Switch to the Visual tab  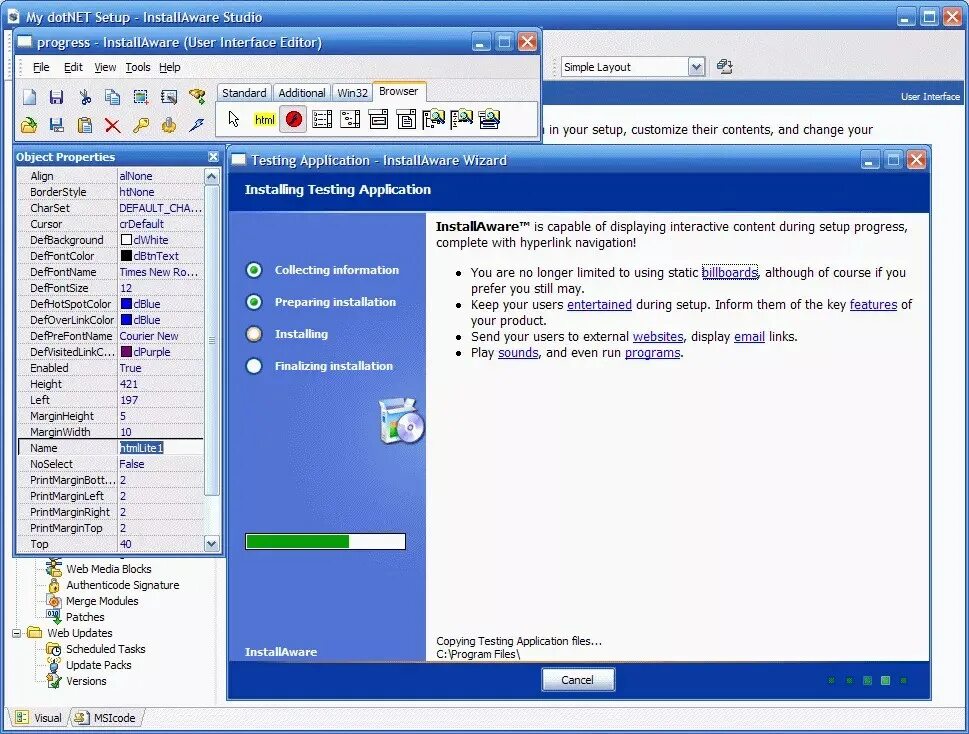coord(39,718)
